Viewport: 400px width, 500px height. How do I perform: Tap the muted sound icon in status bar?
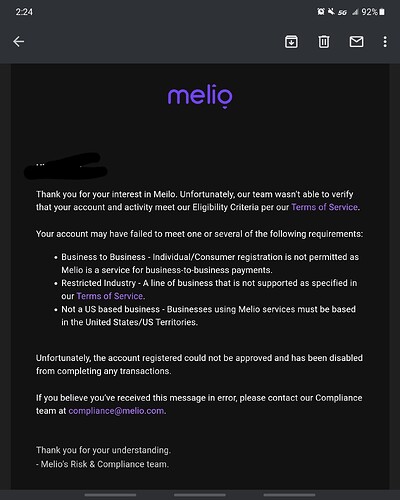click(331, 12)
